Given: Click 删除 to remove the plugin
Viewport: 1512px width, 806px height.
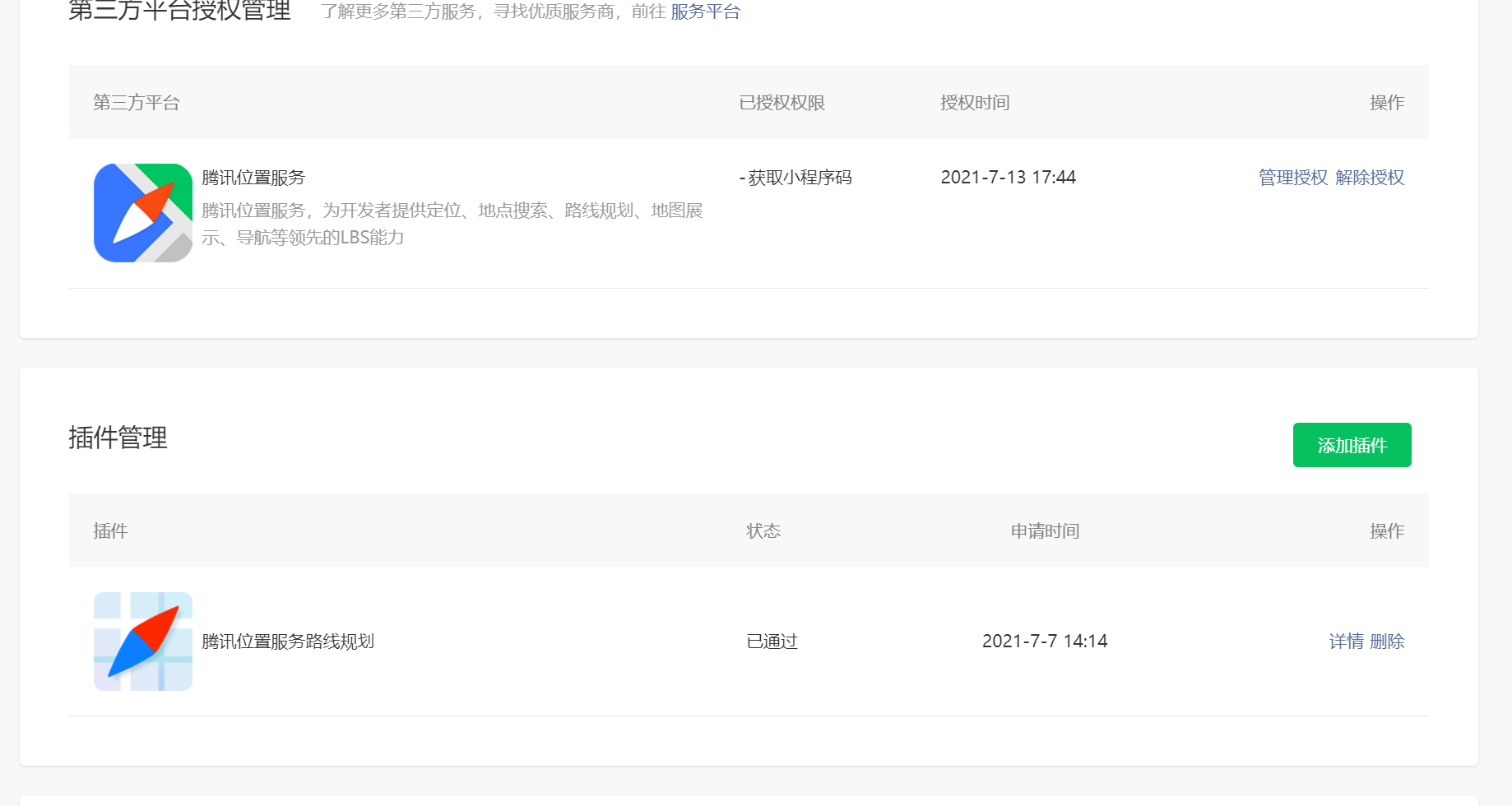Looking at the screenshot, I should [x=1387, y=642].
